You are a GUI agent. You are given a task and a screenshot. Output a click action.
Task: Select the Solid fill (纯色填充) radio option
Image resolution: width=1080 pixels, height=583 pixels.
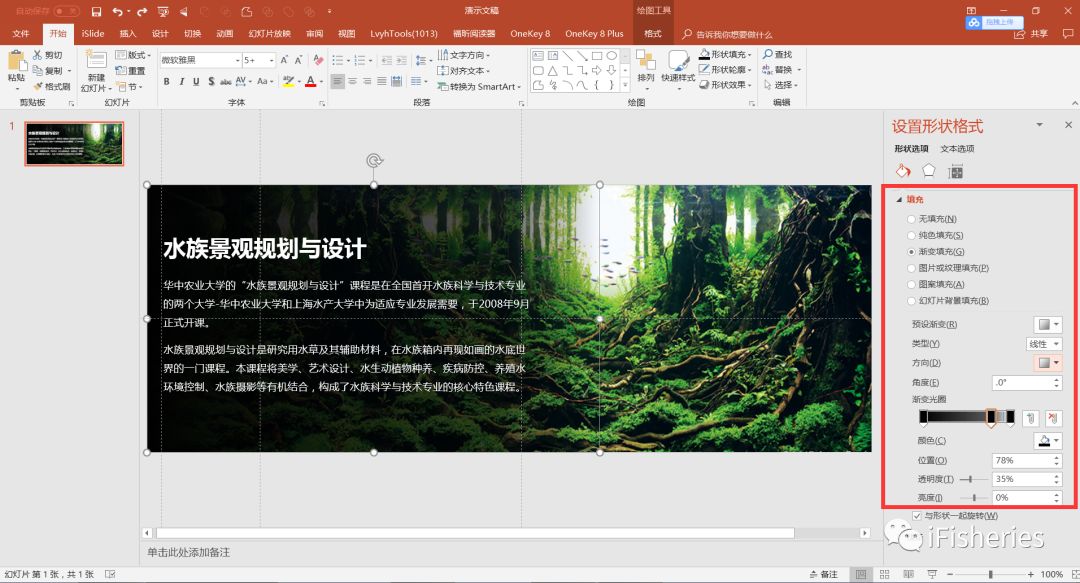click(911, 235)
